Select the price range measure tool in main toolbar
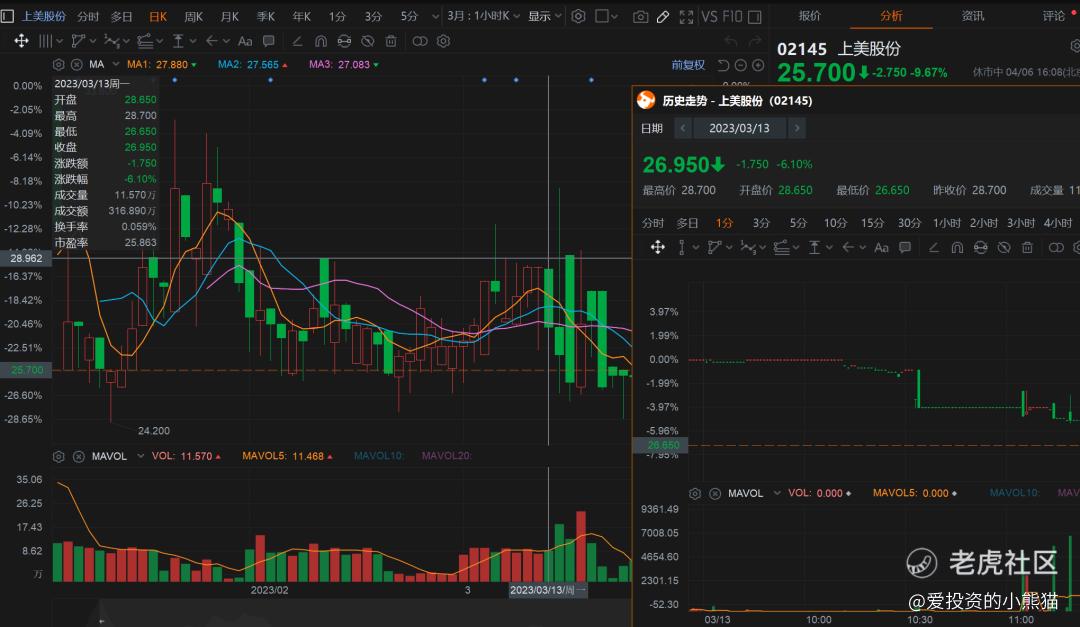 pos(178,41)
